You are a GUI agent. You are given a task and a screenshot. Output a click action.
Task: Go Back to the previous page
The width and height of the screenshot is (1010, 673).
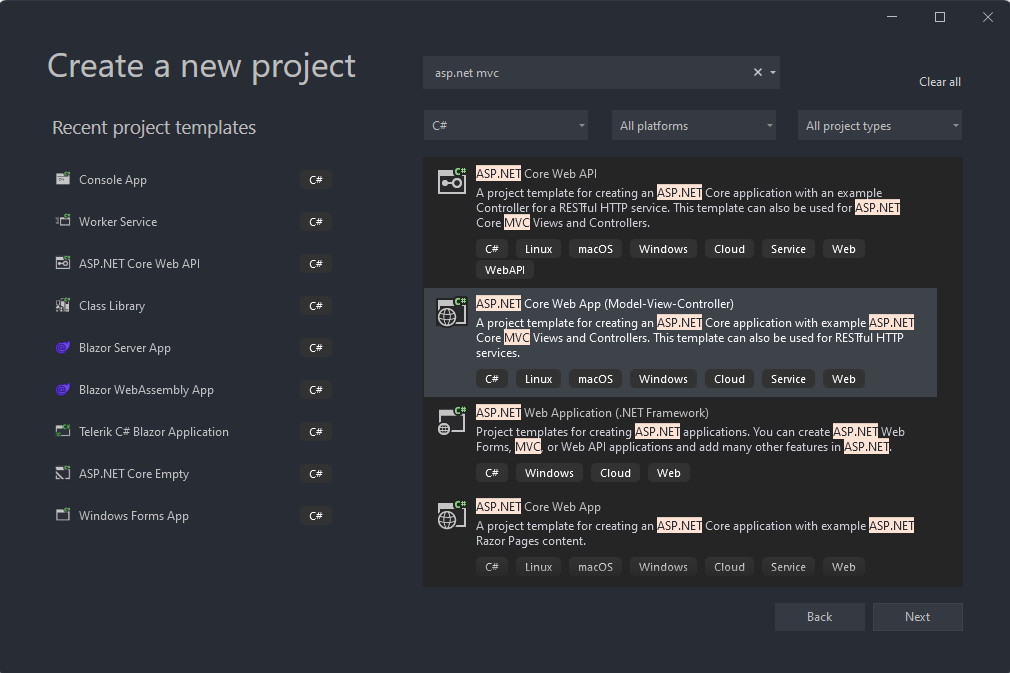click(819, 617)
